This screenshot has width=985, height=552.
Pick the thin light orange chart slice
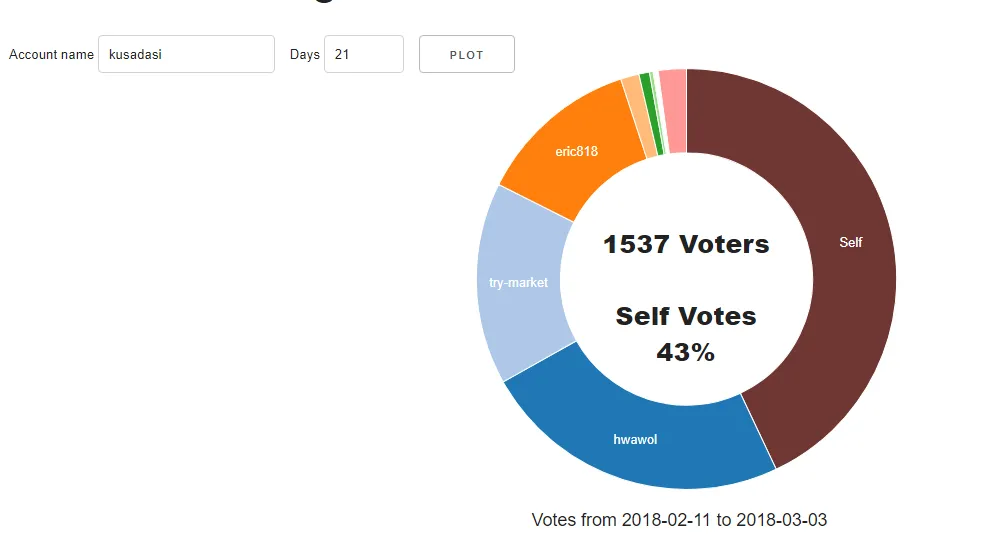pyautogui.click(x=639, y=116)
